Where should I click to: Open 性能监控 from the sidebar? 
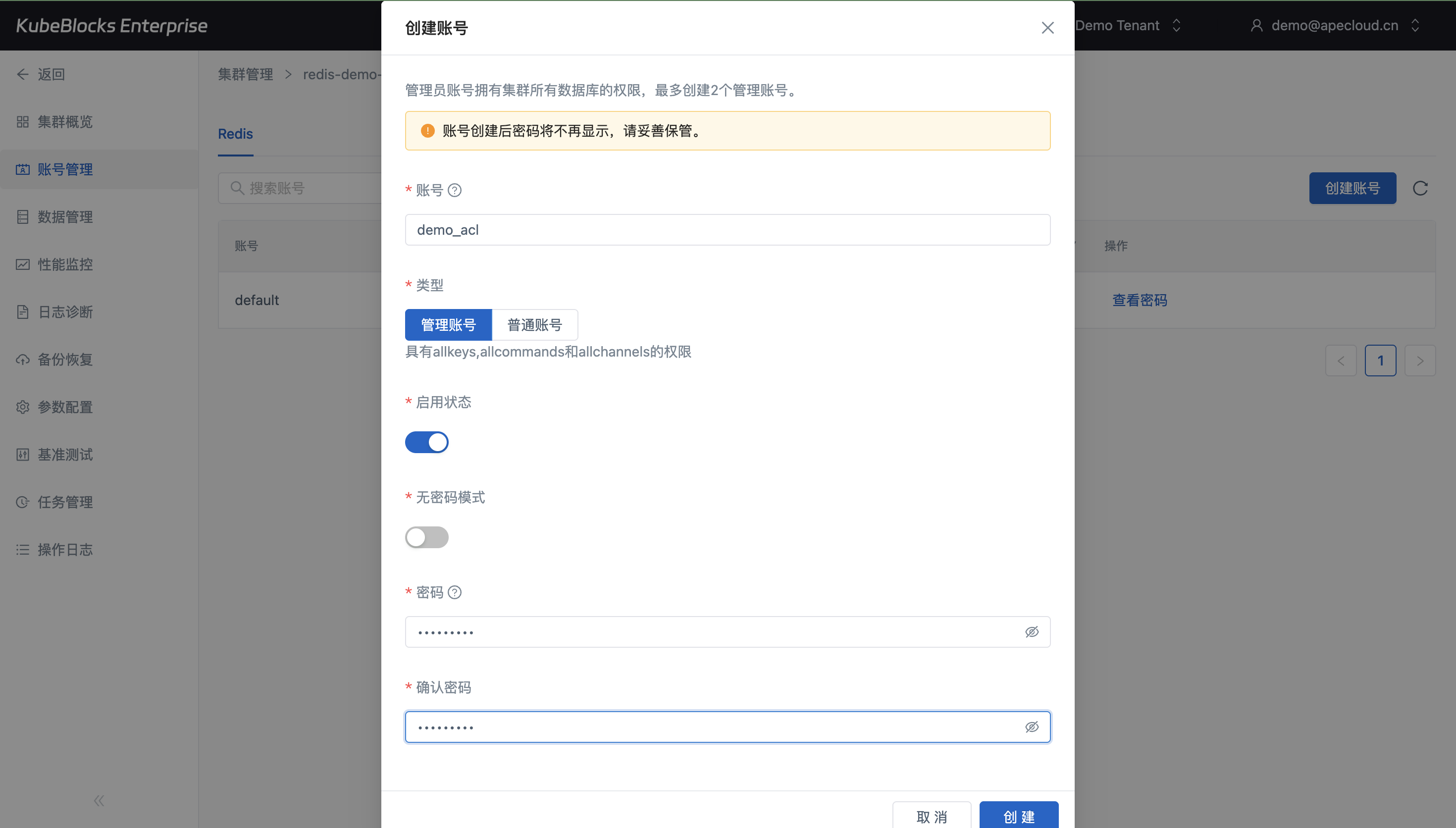[x=65, y=264]
